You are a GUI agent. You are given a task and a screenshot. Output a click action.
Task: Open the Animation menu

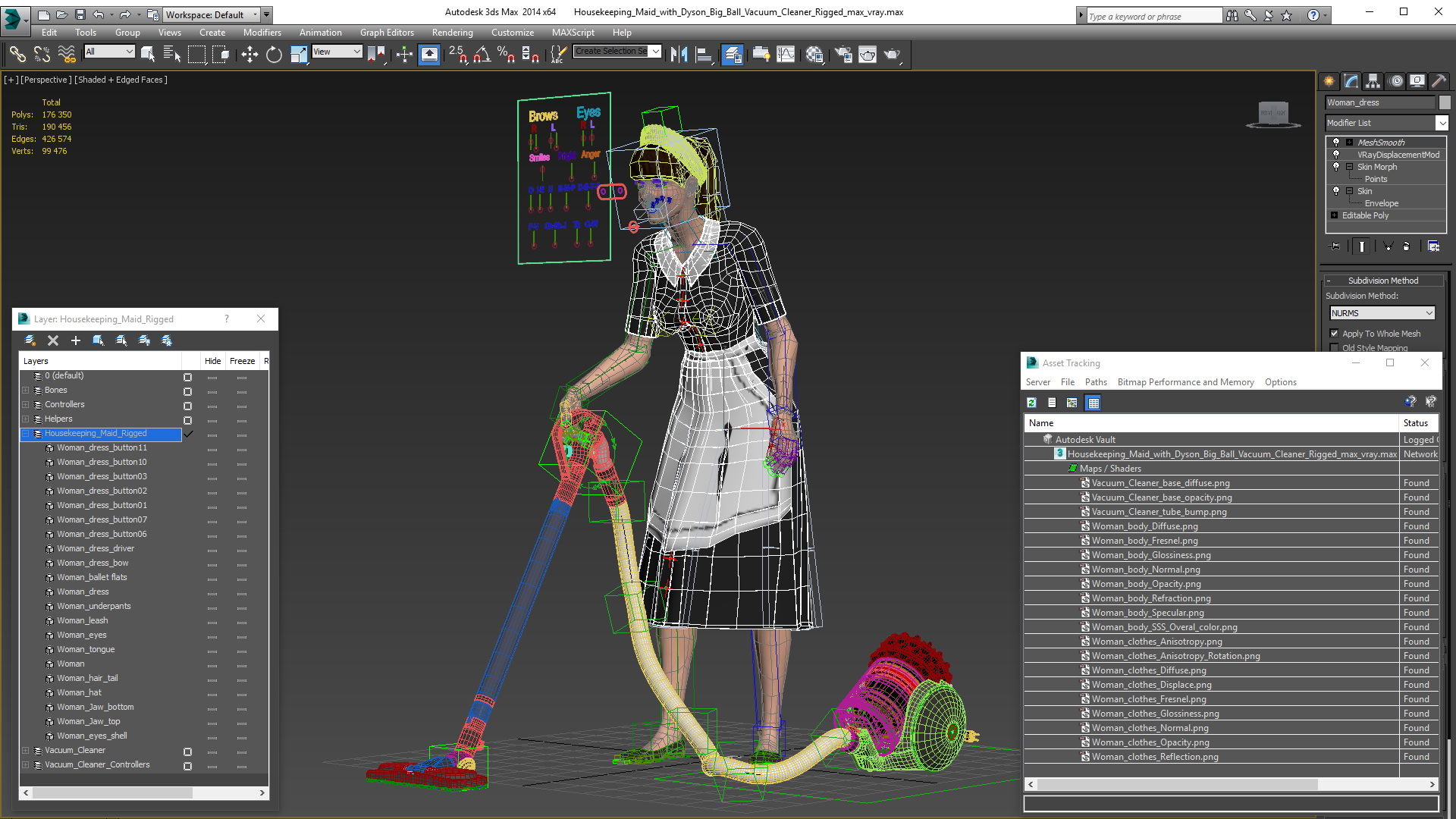click(x=320, y=33)
